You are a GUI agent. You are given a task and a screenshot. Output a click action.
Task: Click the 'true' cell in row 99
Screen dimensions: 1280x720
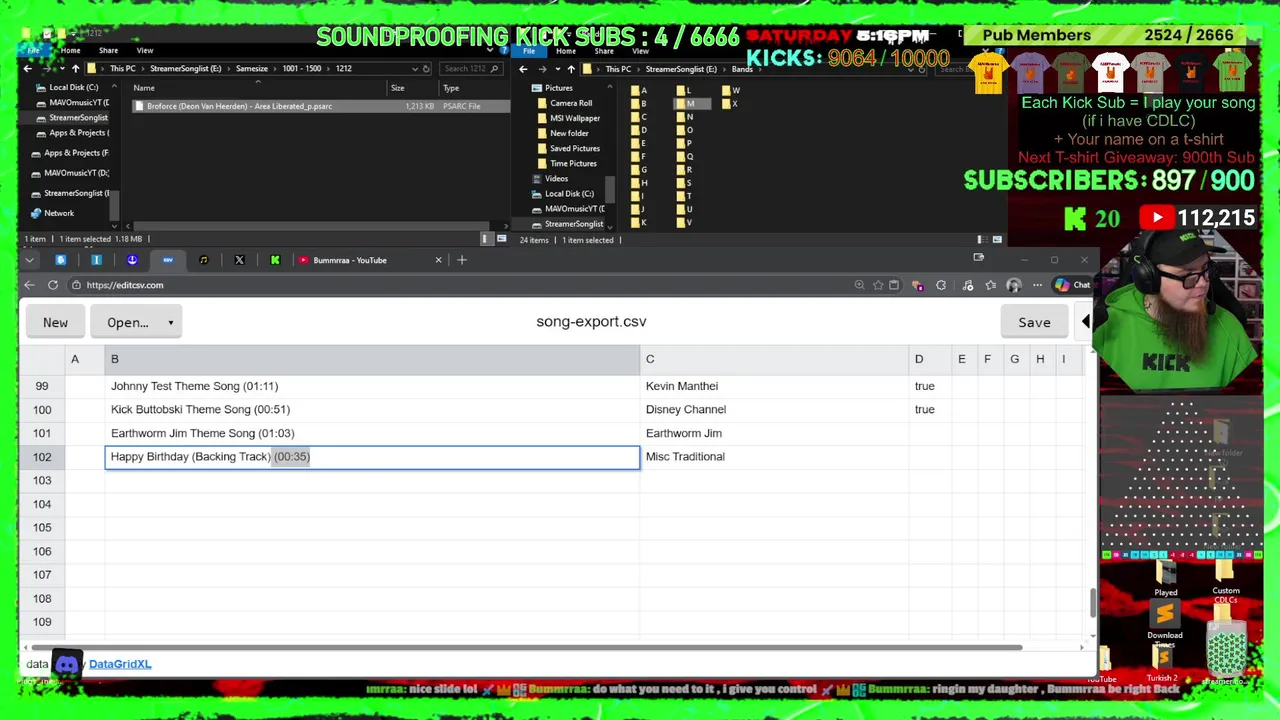tap(928, 386)
